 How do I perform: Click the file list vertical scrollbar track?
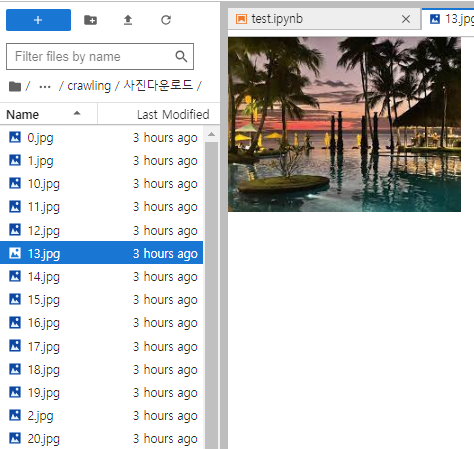click(211, 295)
